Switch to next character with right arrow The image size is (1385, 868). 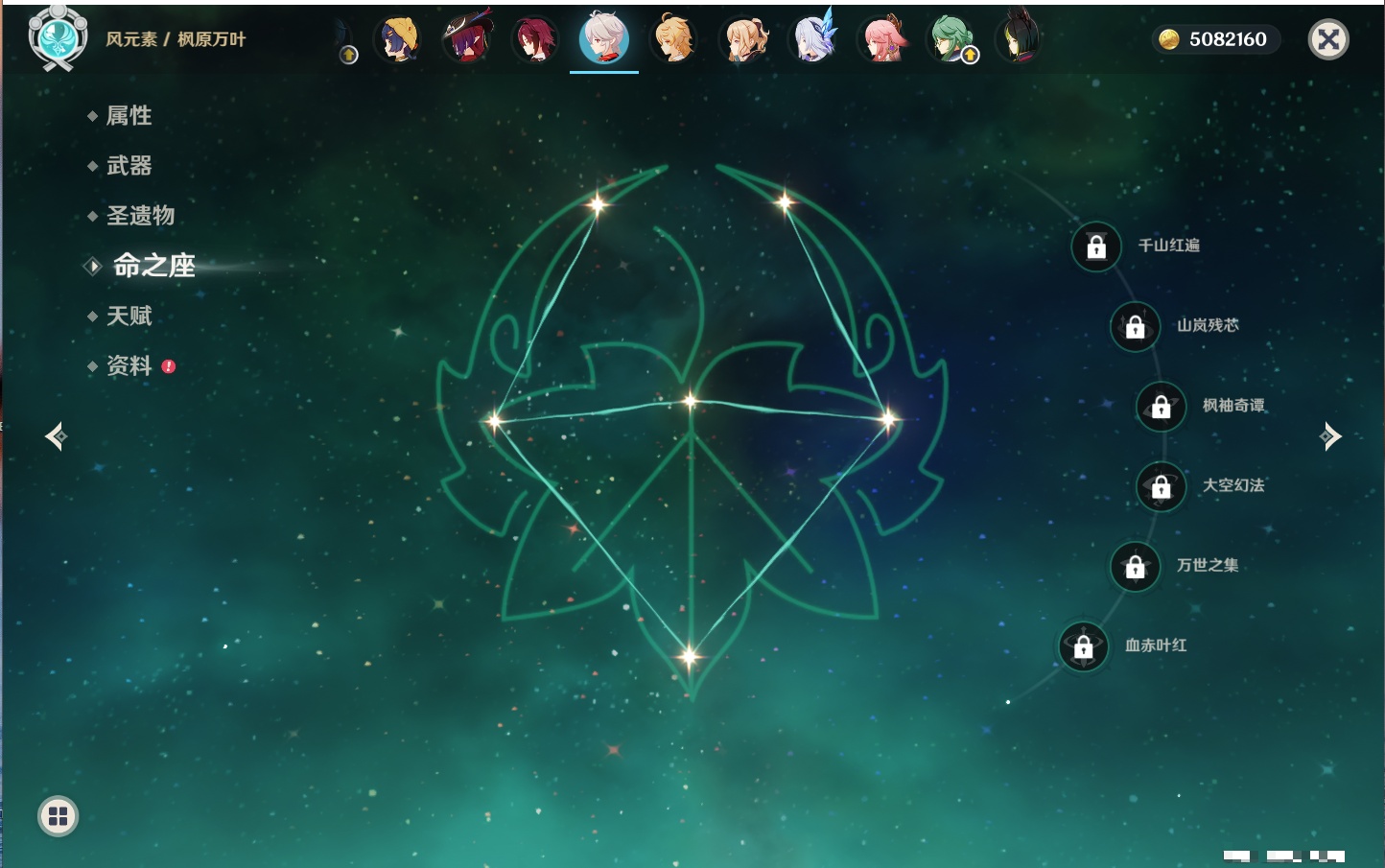click(1330, 436)
